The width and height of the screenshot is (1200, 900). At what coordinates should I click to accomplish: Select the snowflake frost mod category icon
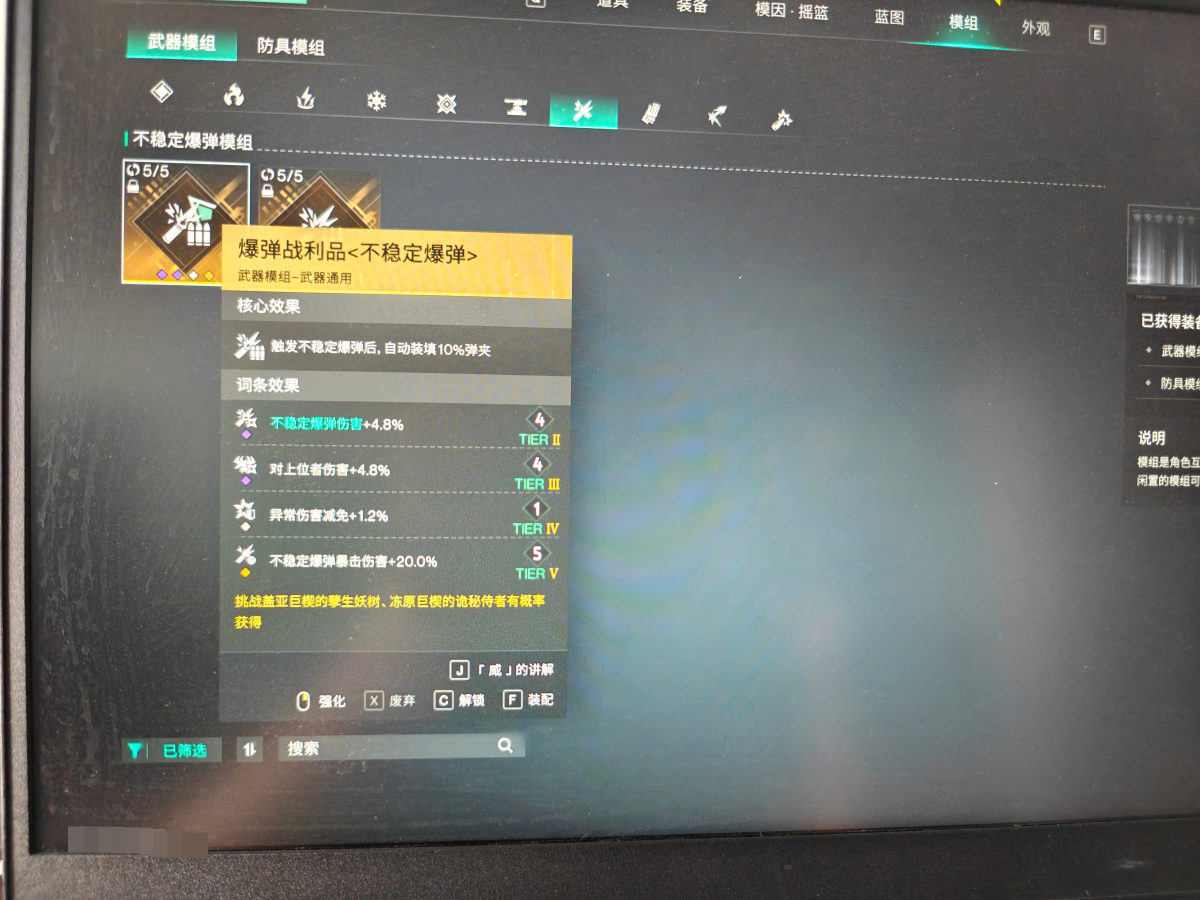pos(376,101)
